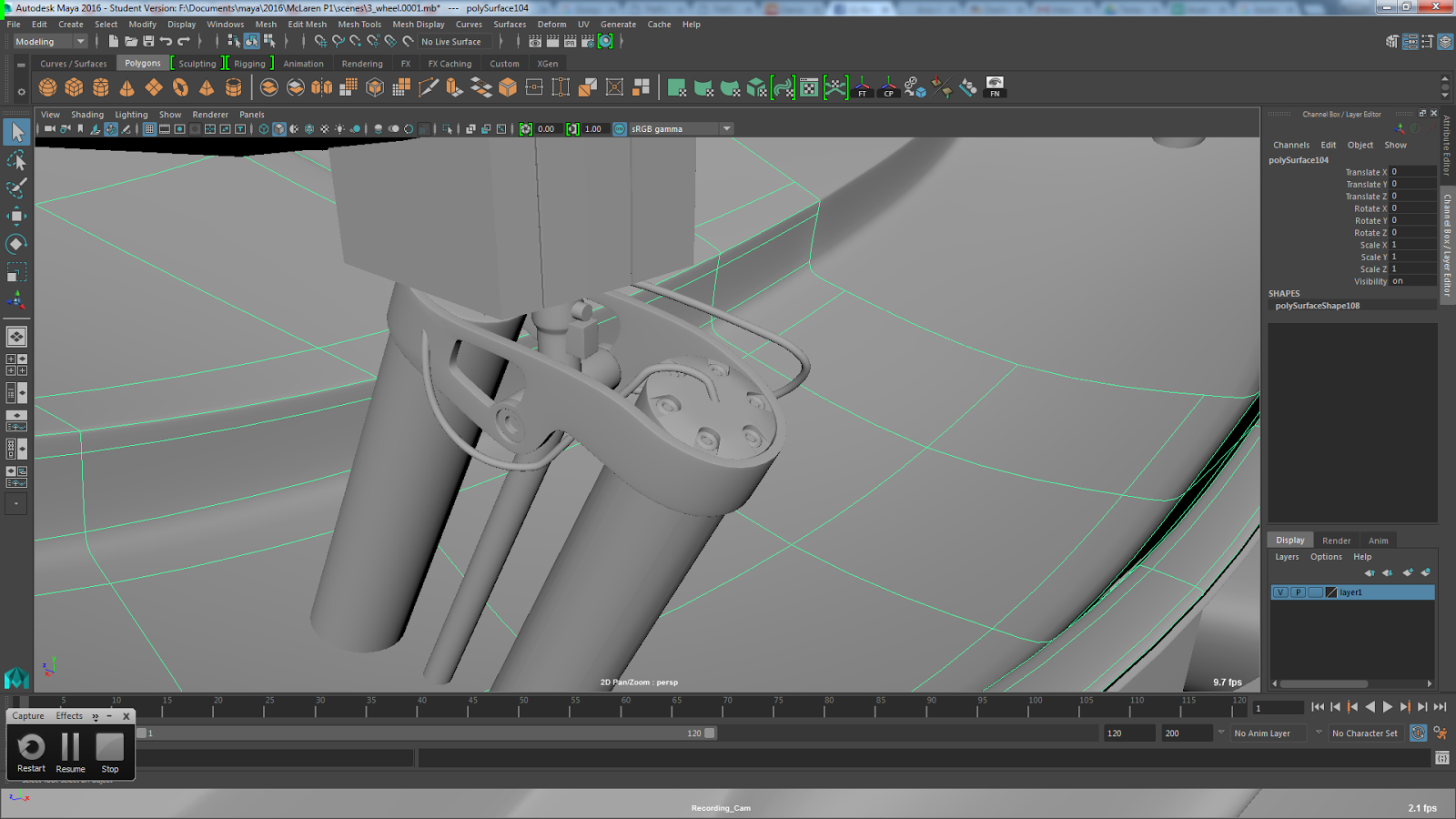This screenshot has width=1456, height=819.
Task: Pick the Lasso select tool
Action: [16, 161]
